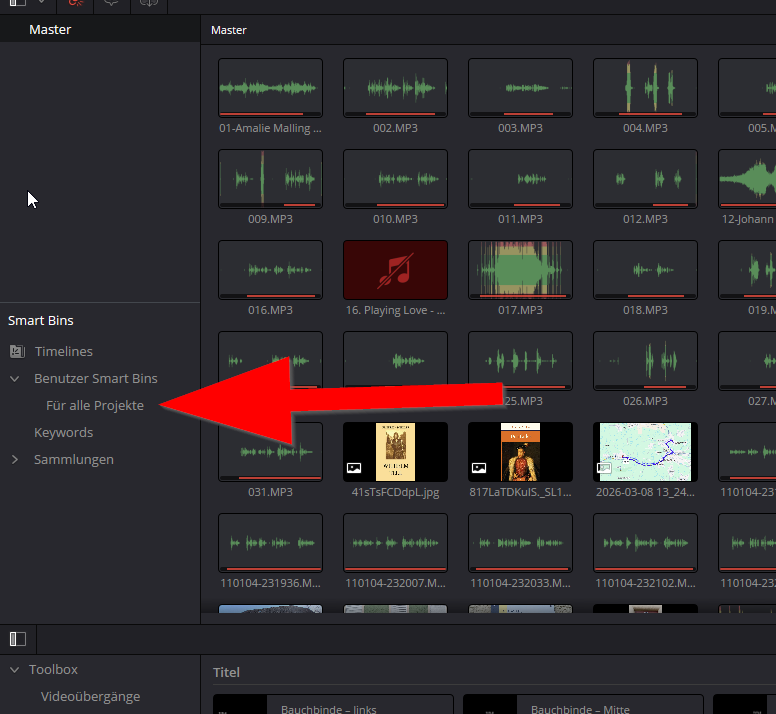Viewport: 776px width, 714px height.
Task: Select the Bauchbinde – Mitte title
Action: pyautogui.click(x=582, y=706)
